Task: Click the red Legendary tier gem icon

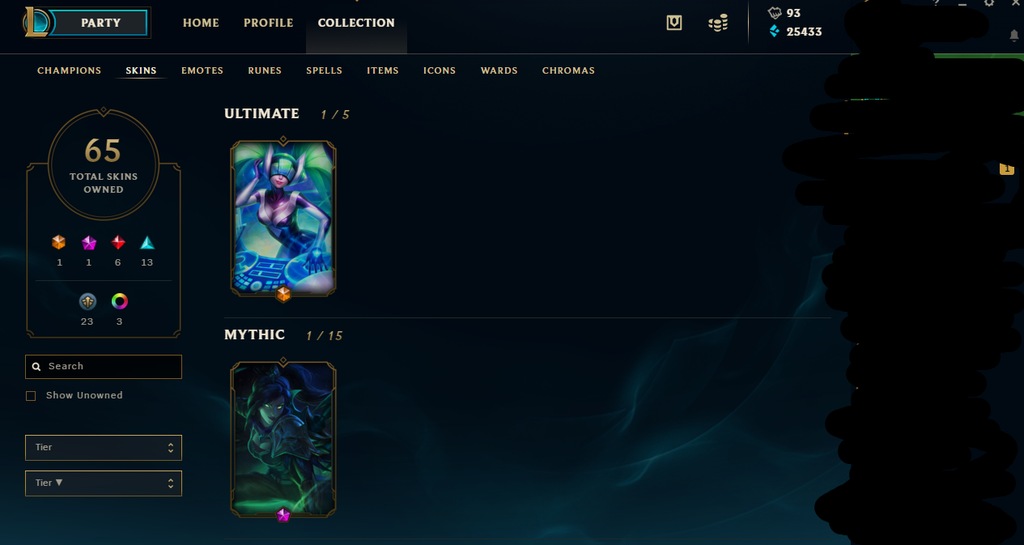Action: point(118,243)
